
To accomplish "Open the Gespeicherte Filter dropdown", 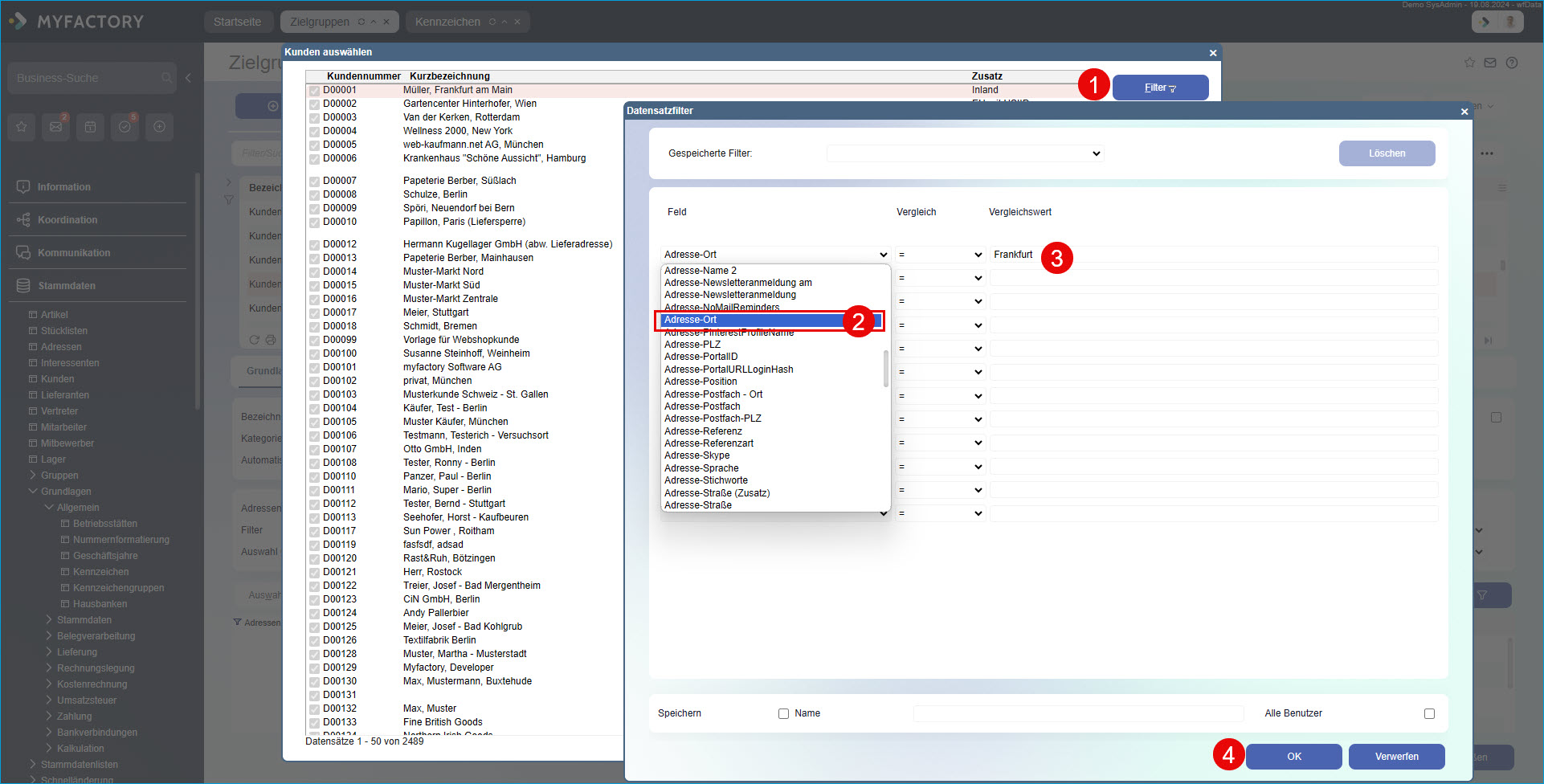I will [x=965, y=153].
